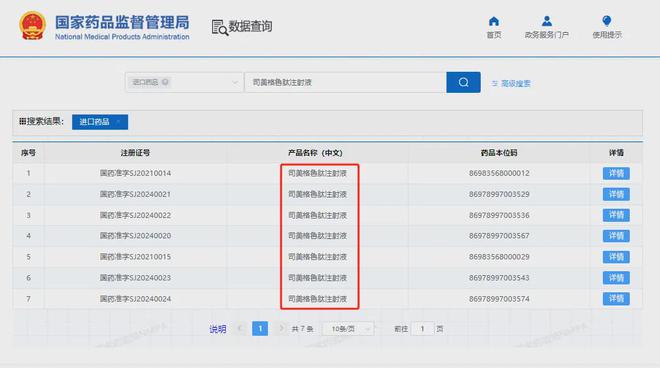Open the 10条/页 page size dropdown
This screenshot has height=368, width=660.
pos(348,328)
